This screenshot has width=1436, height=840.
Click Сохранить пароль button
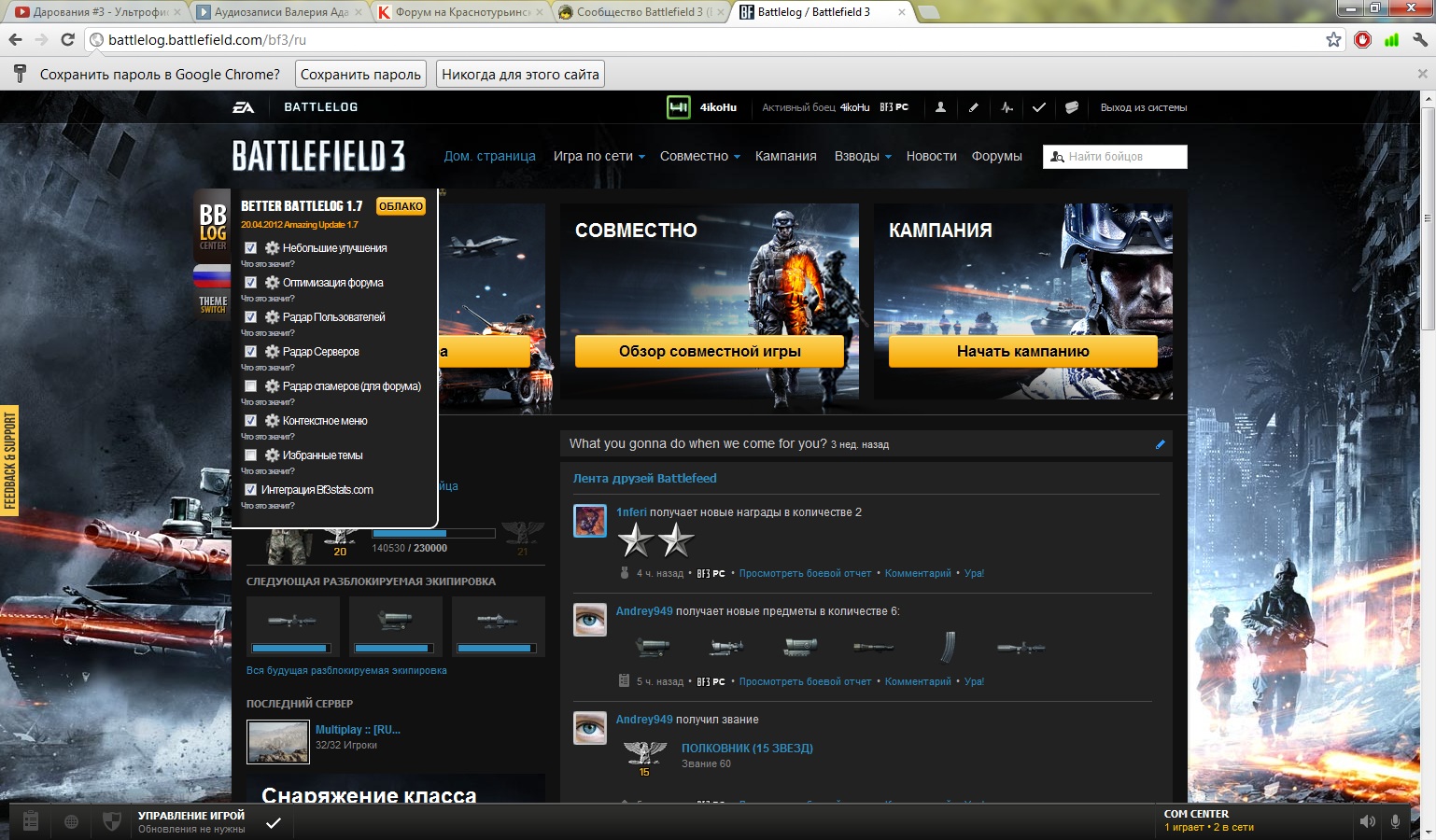(x=360, y=75)
